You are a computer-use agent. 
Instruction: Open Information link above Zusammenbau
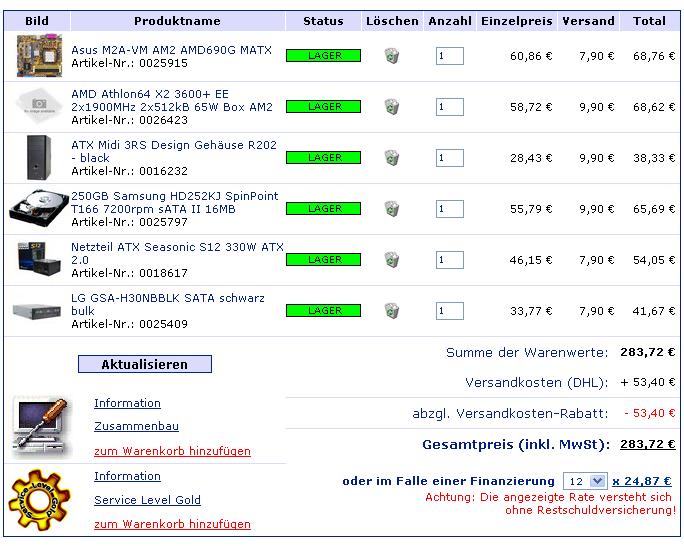(127, 403)
